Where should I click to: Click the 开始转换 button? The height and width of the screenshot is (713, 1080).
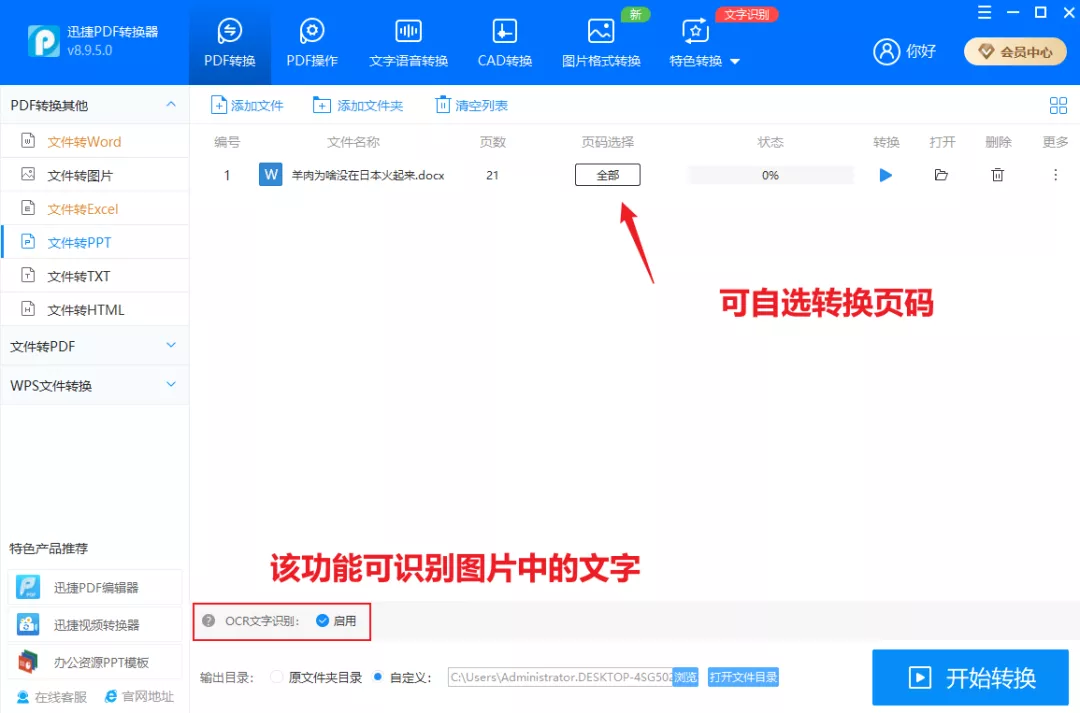pos(970,678)
